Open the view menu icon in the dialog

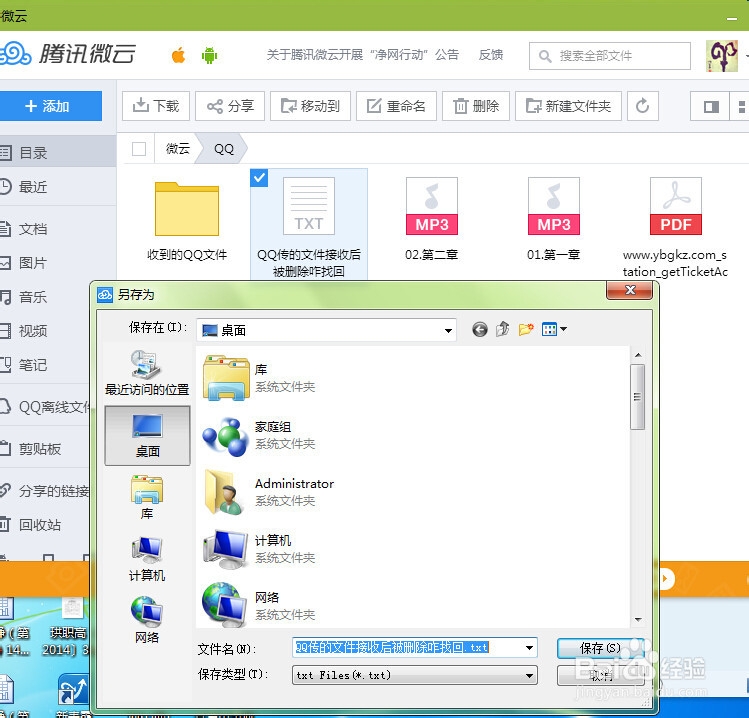[554, 329]
